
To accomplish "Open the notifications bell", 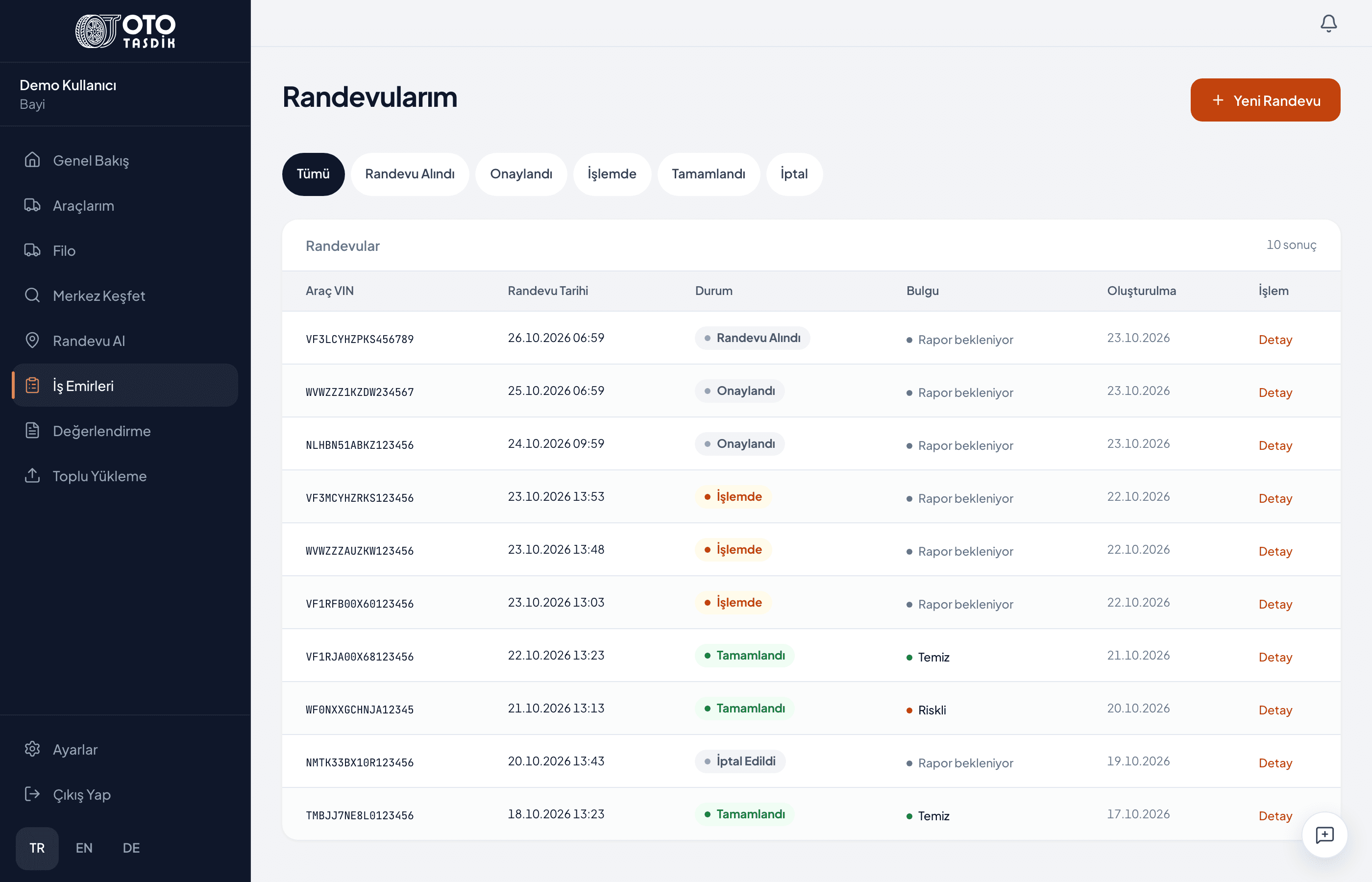I will [1328, 23].
